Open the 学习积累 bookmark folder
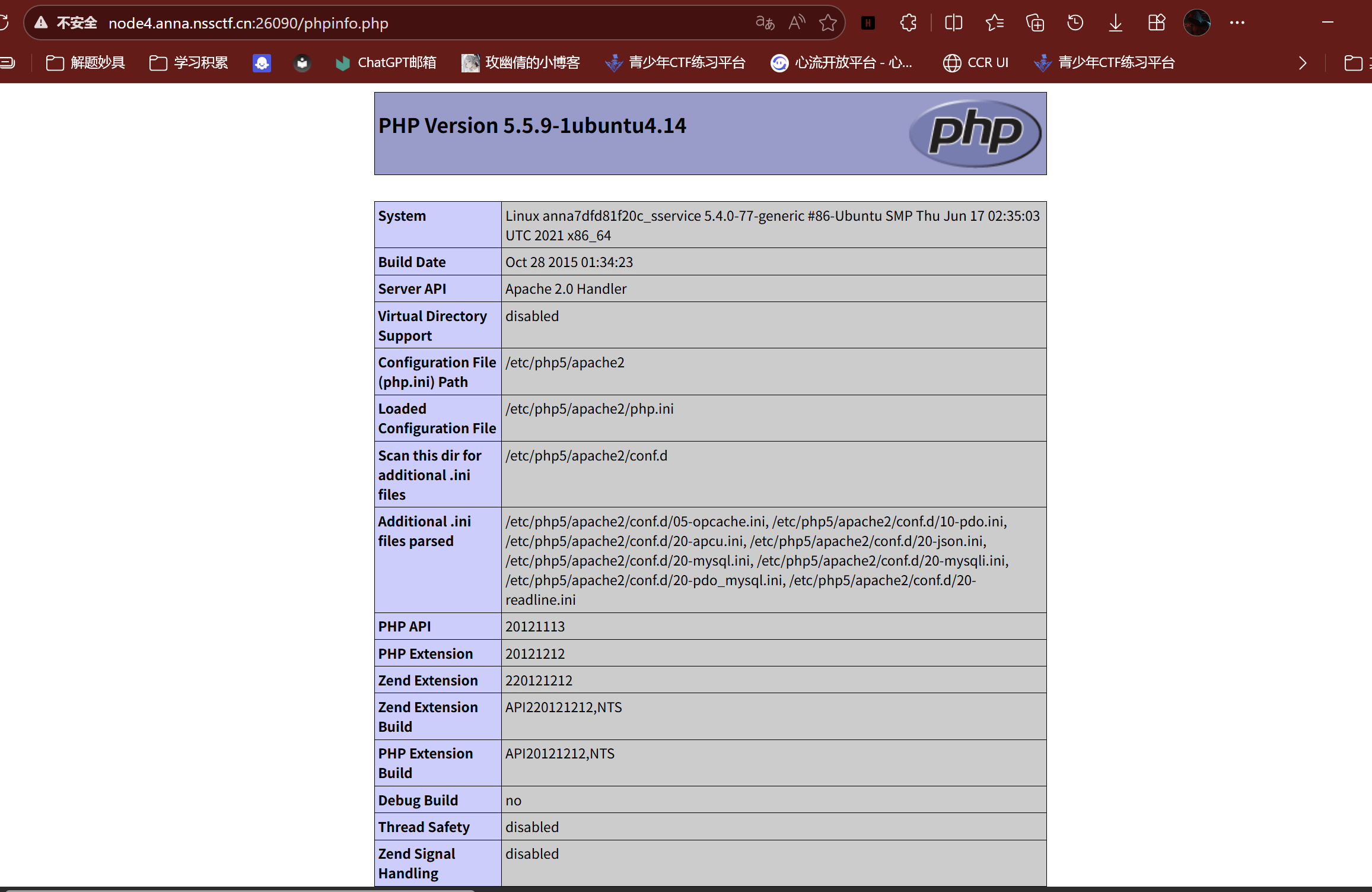Screen dimensions: 1372x892 point(189,63)
